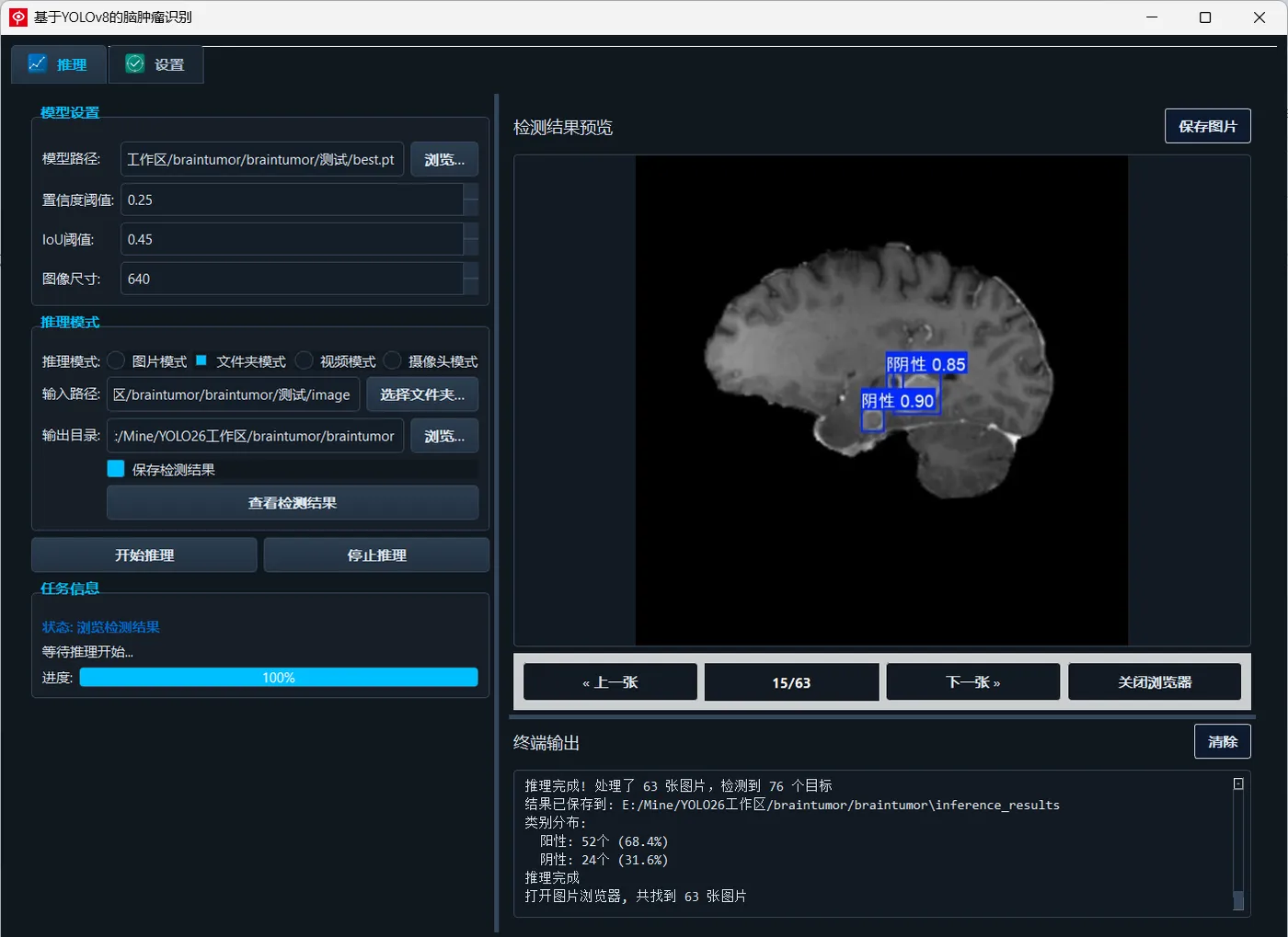
Task: Select the 摄像头模式 radio button
Action: click(x=393, y=360)
